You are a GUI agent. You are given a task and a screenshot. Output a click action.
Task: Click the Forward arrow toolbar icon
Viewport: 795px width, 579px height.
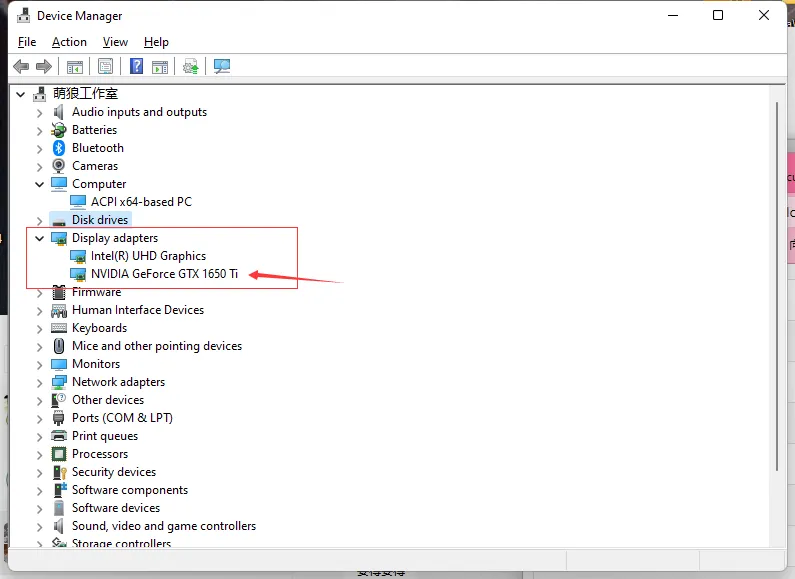click(44, 66)
